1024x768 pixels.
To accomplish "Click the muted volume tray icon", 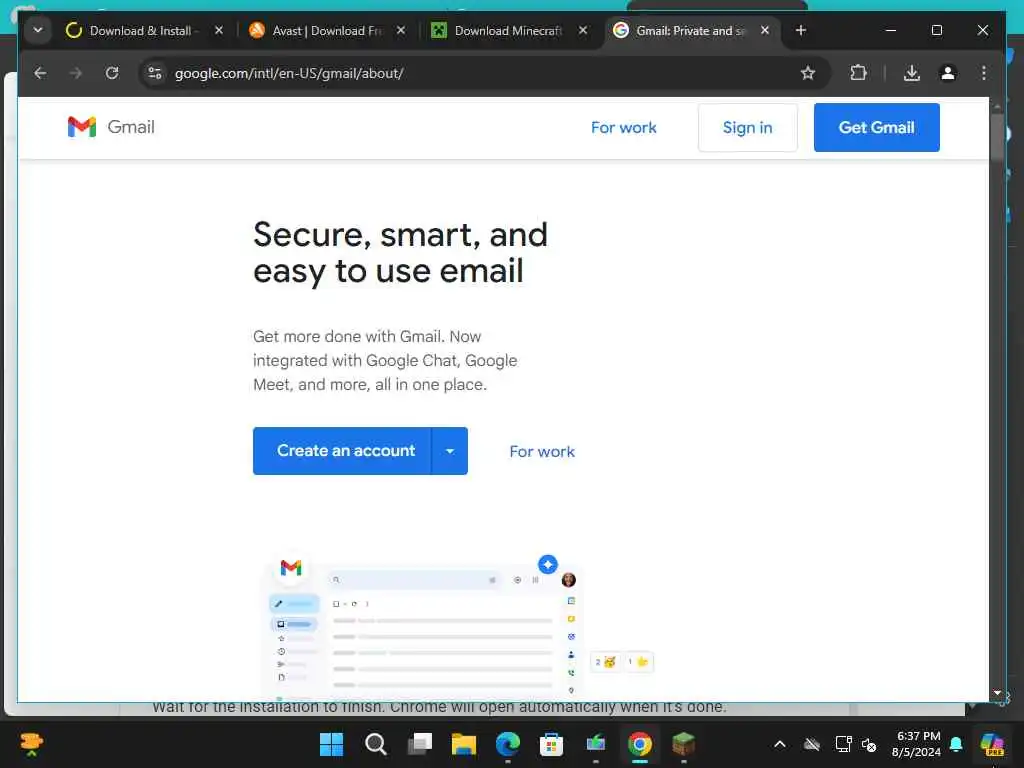I will coord(869,744).
